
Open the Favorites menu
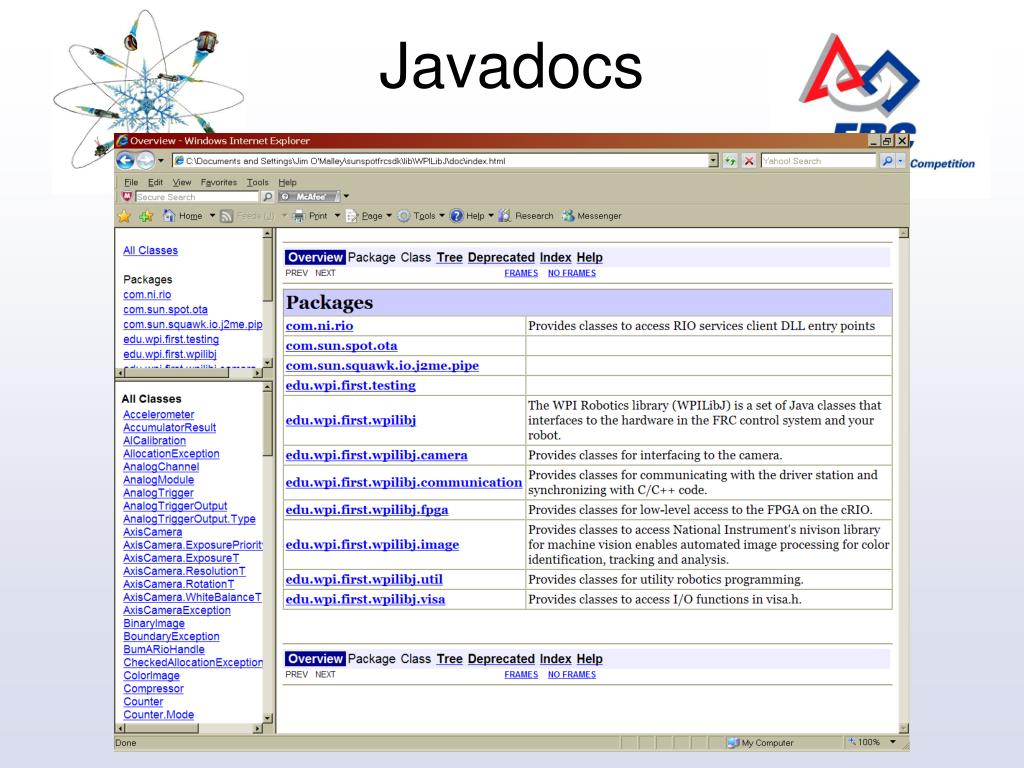219,182
